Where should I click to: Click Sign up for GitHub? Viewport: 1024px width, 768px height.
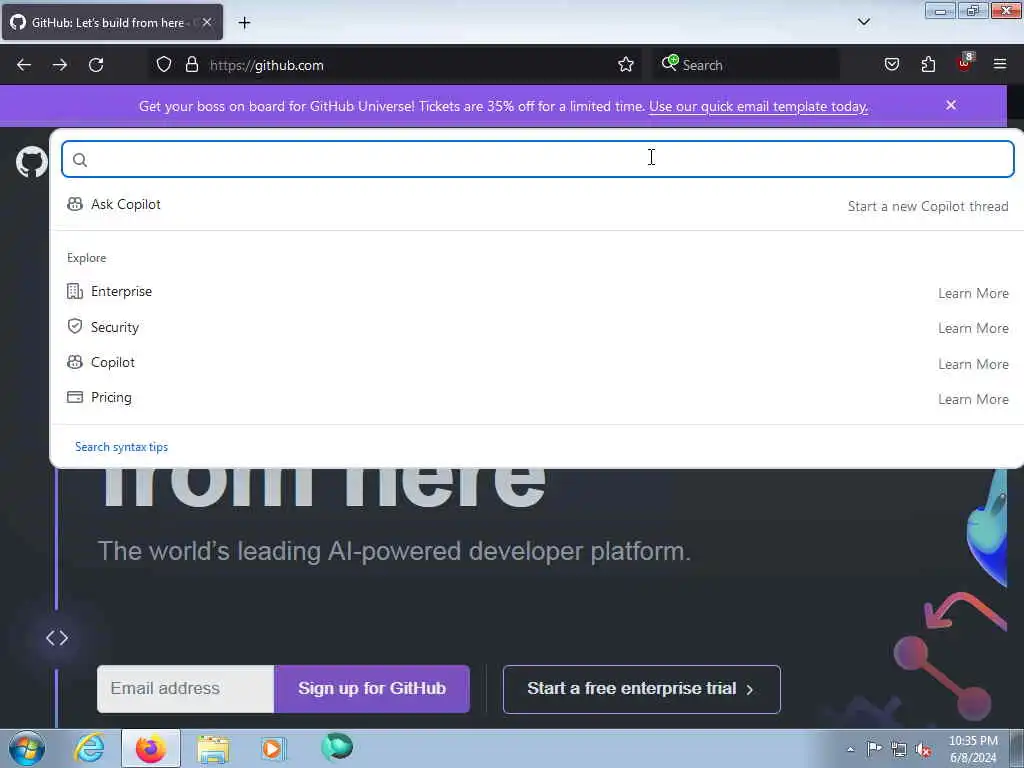(372, 689)
